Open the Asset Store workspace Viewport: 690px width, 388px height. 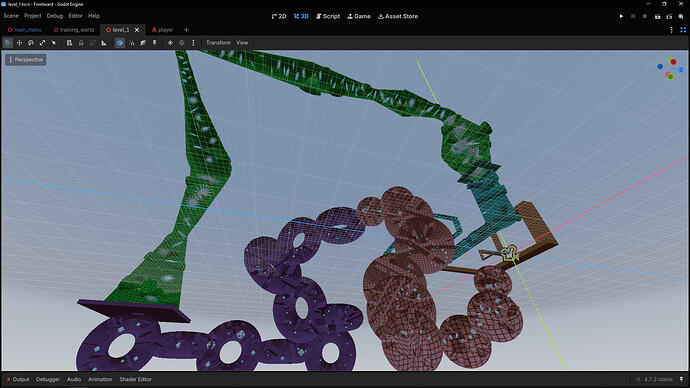click(x=398, y=16)
